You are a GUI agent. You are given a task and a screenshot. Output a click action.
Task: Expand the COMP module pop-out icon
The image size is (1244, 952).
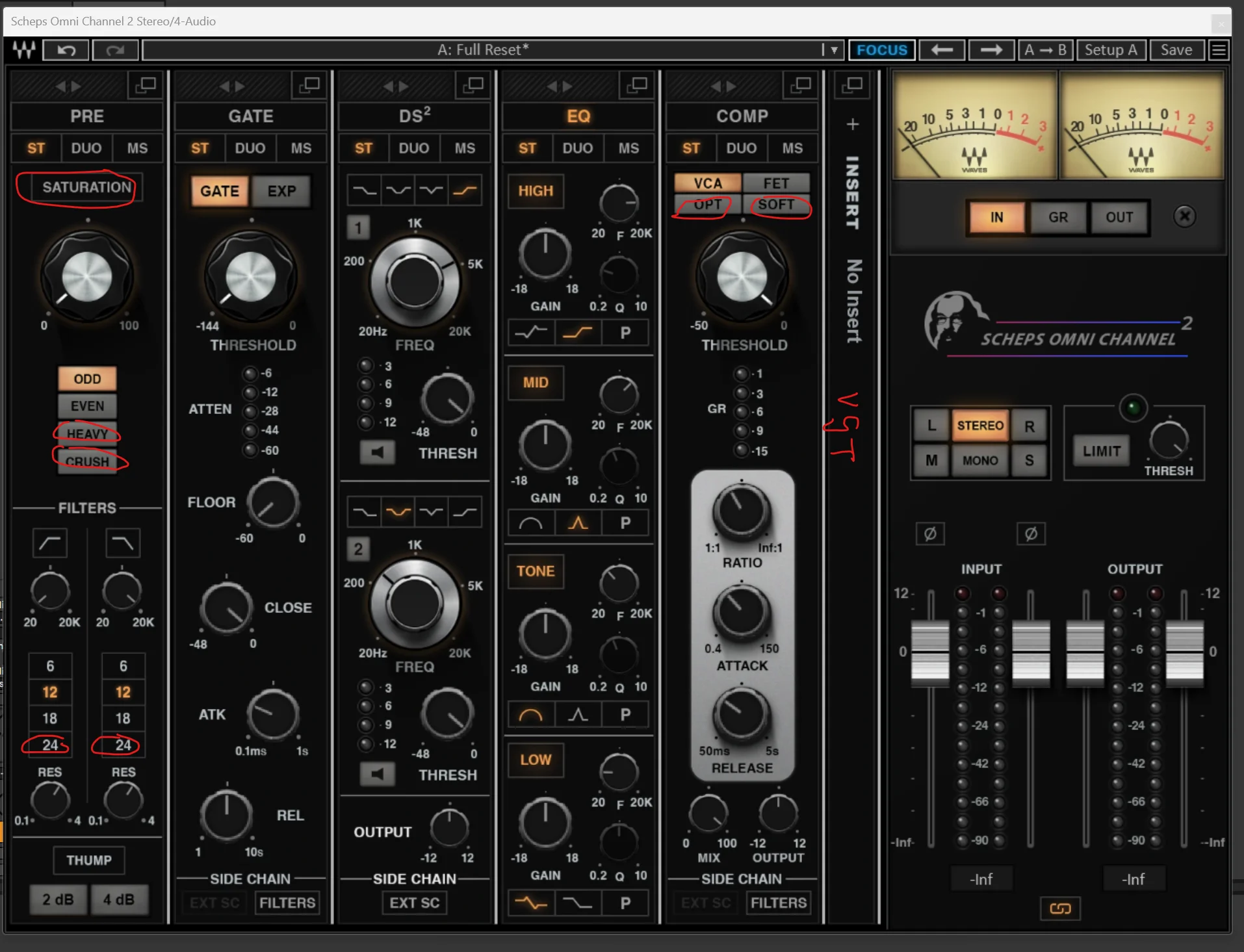coord(800,85)
